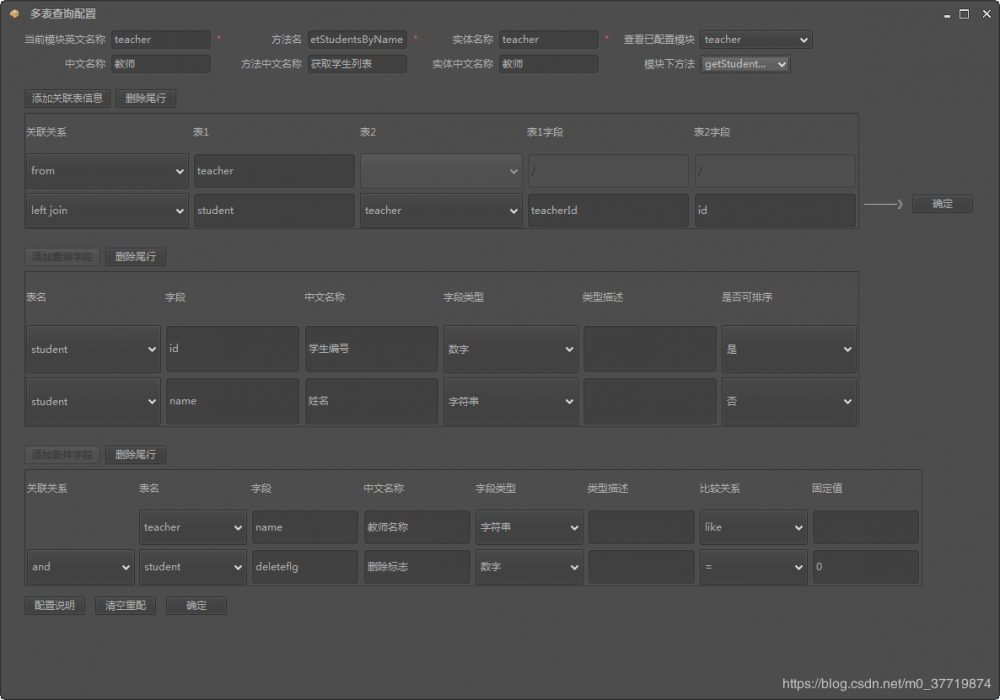
Task: Open the 'like' 比较关系 dropdown
Action: (x=754, y=527)
